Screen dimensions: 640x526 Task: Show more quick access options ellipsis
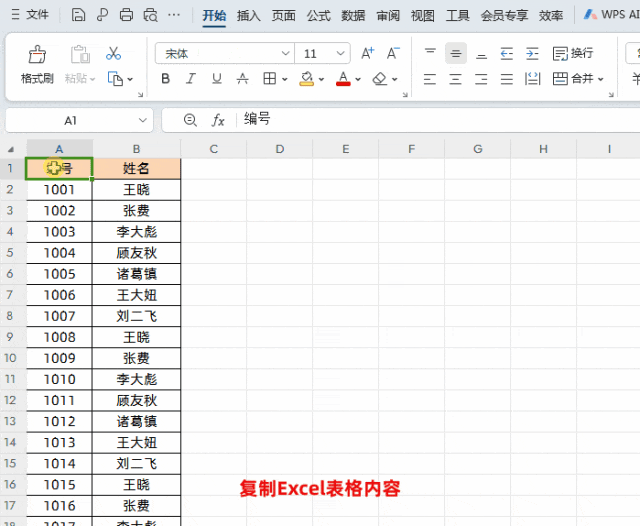(x=174, y=15)
